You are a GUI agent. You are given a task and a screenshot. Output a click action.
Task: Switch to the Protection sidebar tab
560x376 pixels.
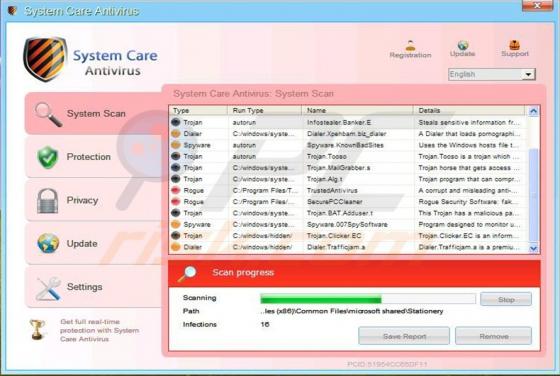[x=94, y=157]
